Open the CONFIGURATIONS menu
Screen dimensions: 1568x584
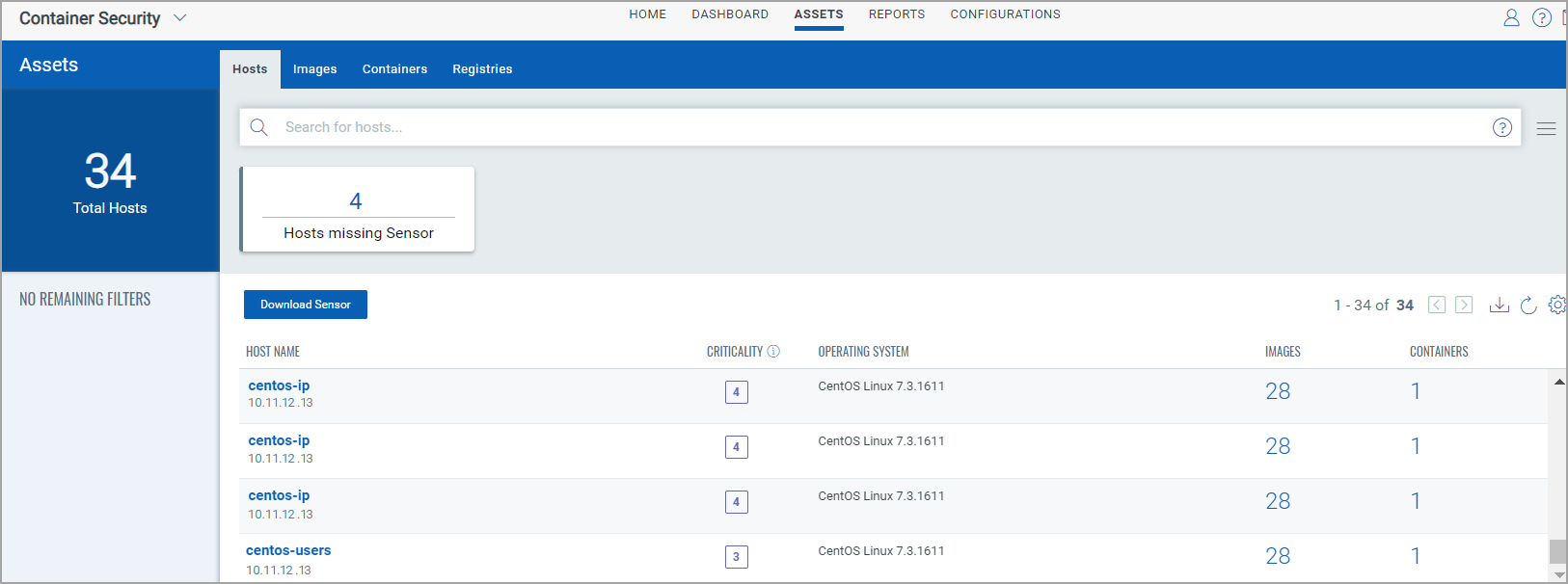click(1006, 14)
